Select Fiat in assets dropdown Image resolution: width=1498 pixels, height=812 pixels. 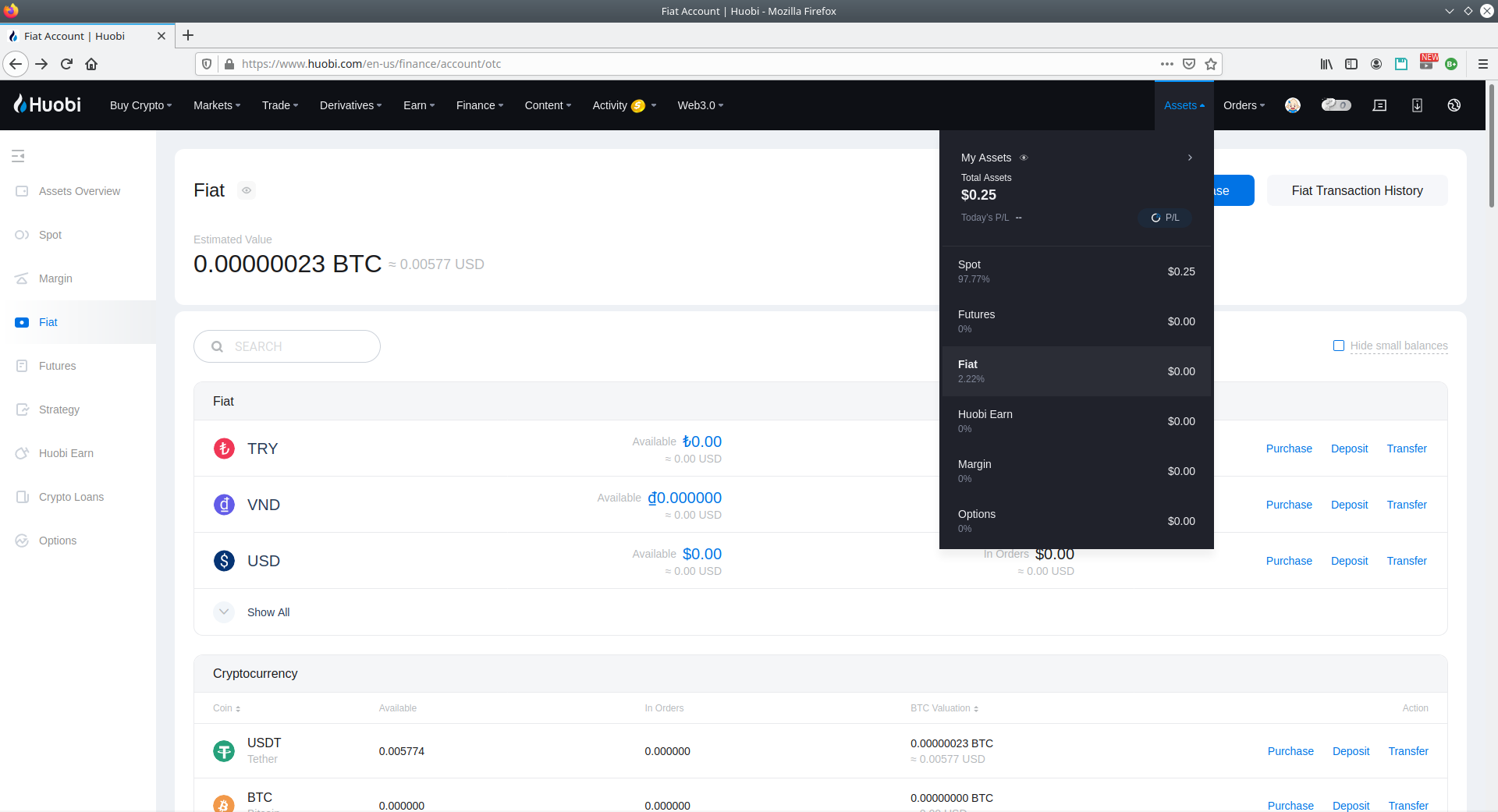1077,371
